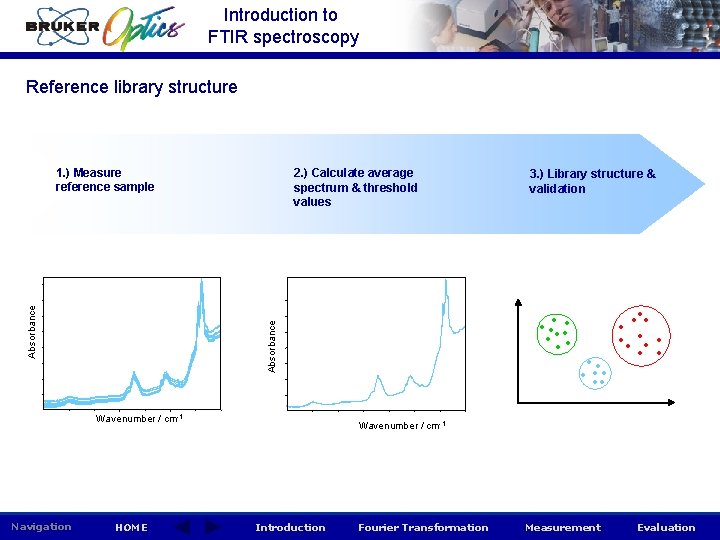Image resolution: width=720 pixels, height=540 pixels.
Task: Click the 'Introduction to FTIR spectroscopy' title
Action: (283, 26)
